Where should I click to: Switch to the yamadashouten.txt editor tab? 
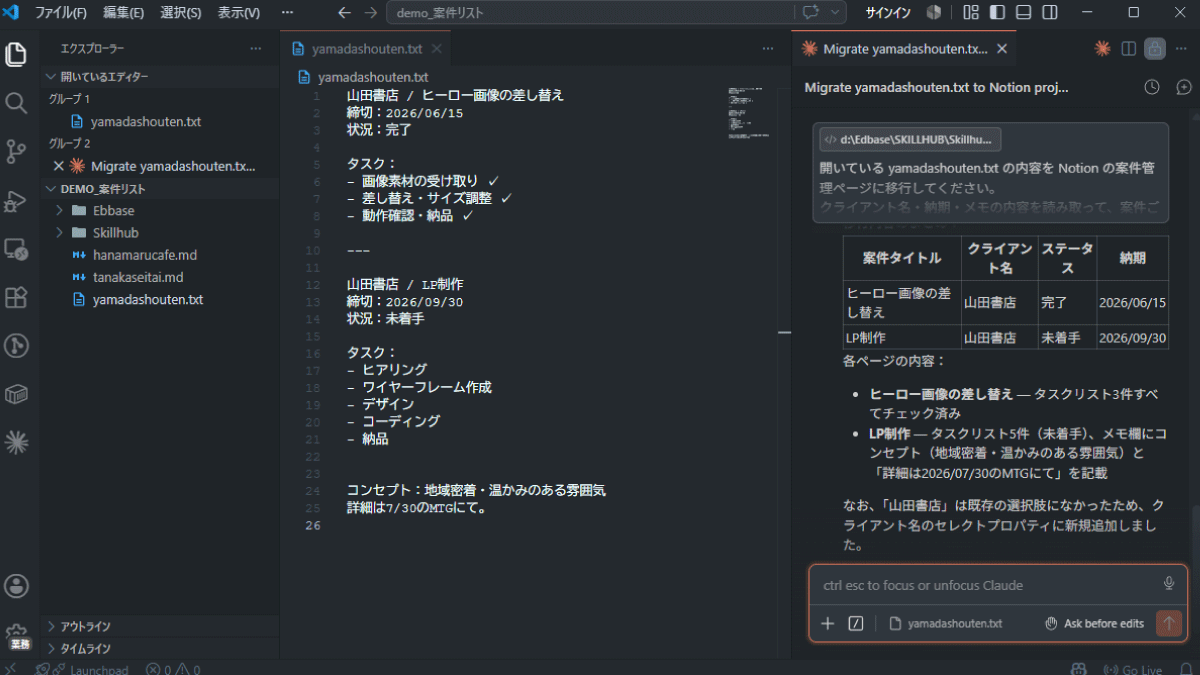click(x=366, y=48)
